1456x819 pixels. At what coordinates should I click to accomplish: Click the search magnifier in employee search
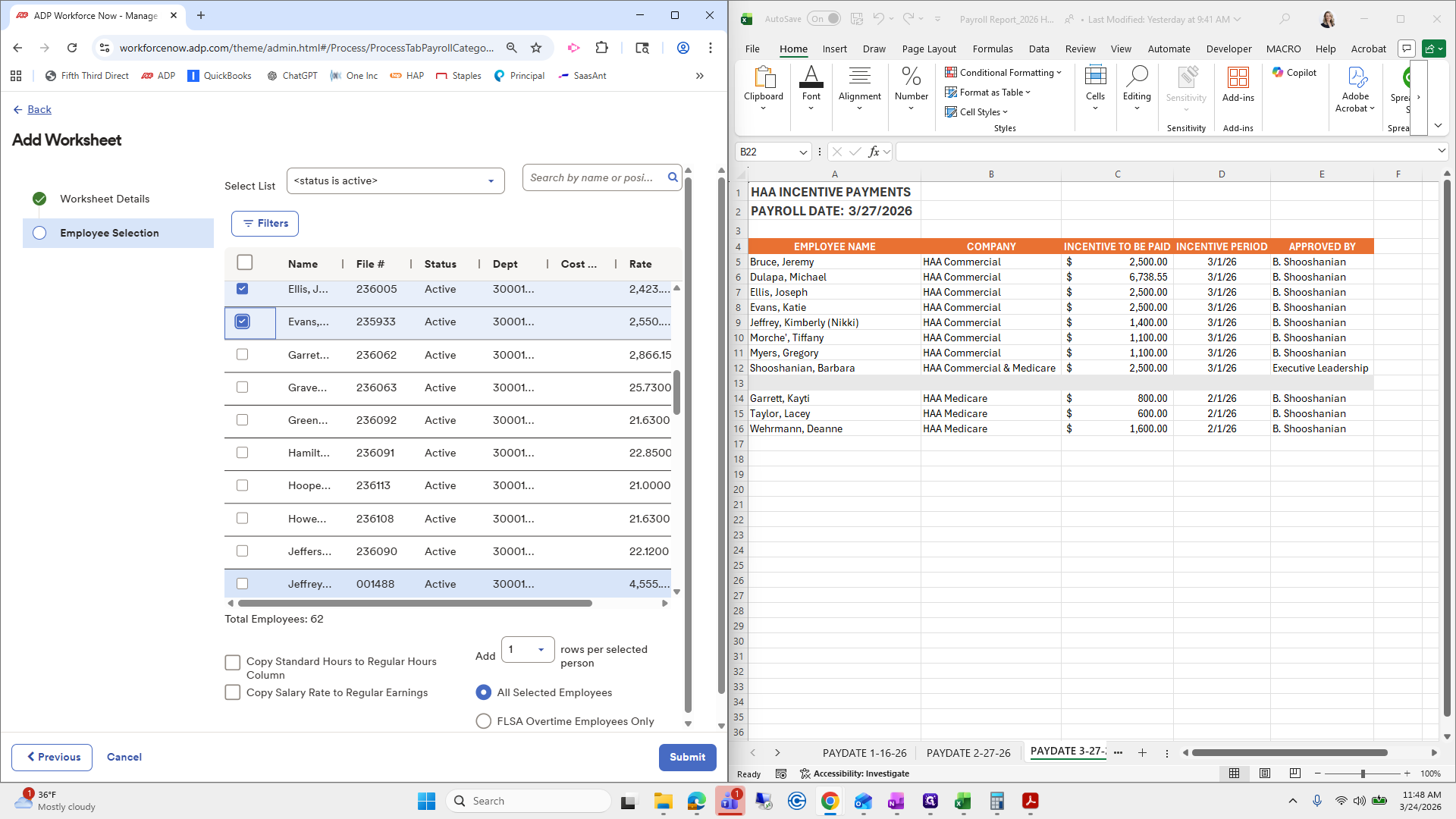point(672,177)
